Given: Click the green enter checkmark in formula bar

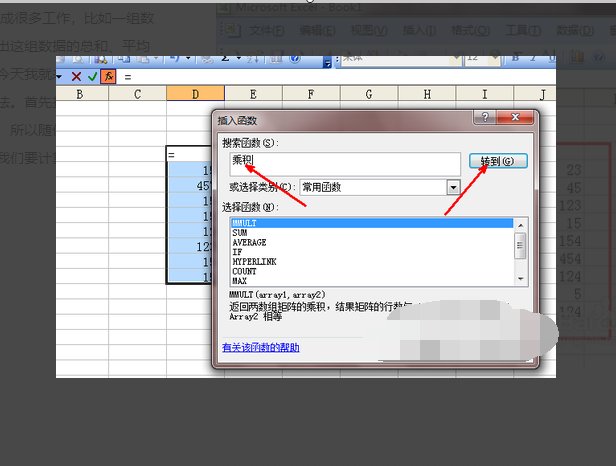Looking at the screenshot, I should pyautogui.click(x=92, y=76).
